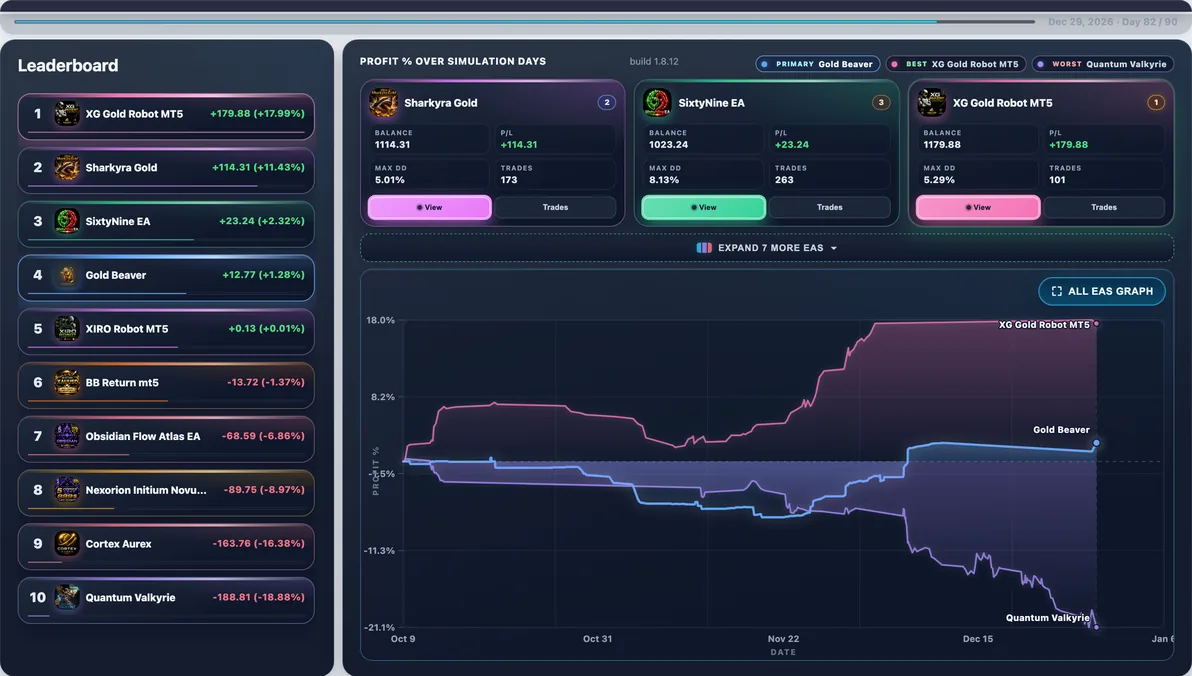Click Sharkyra Gold card logo

tap(383, 103)
